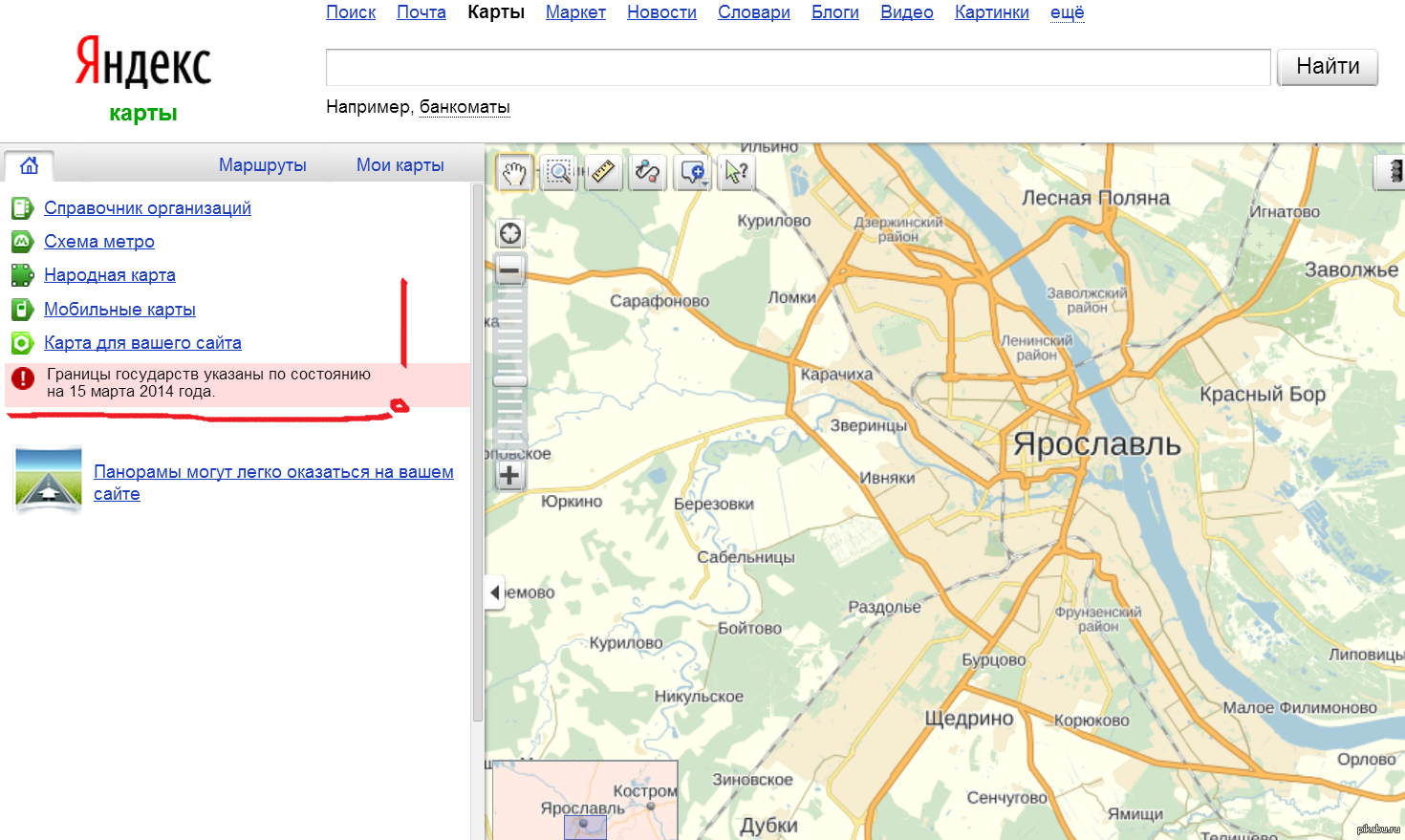Open Мобильные карты link
The width and height of the screenshot is (1405, 840).
119,310
